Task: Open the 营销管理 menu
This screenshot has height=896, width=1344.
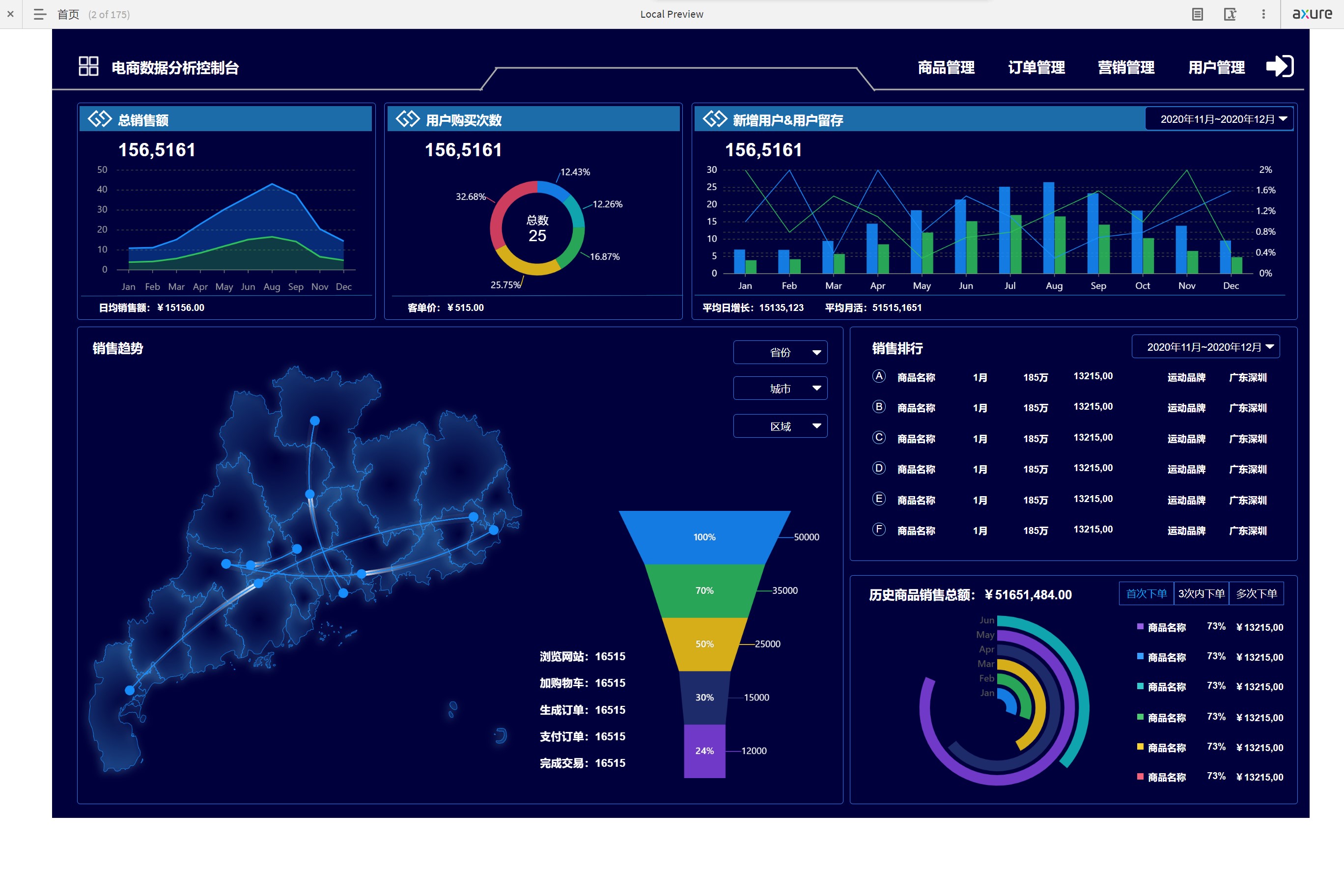Action: [1126, 67]
